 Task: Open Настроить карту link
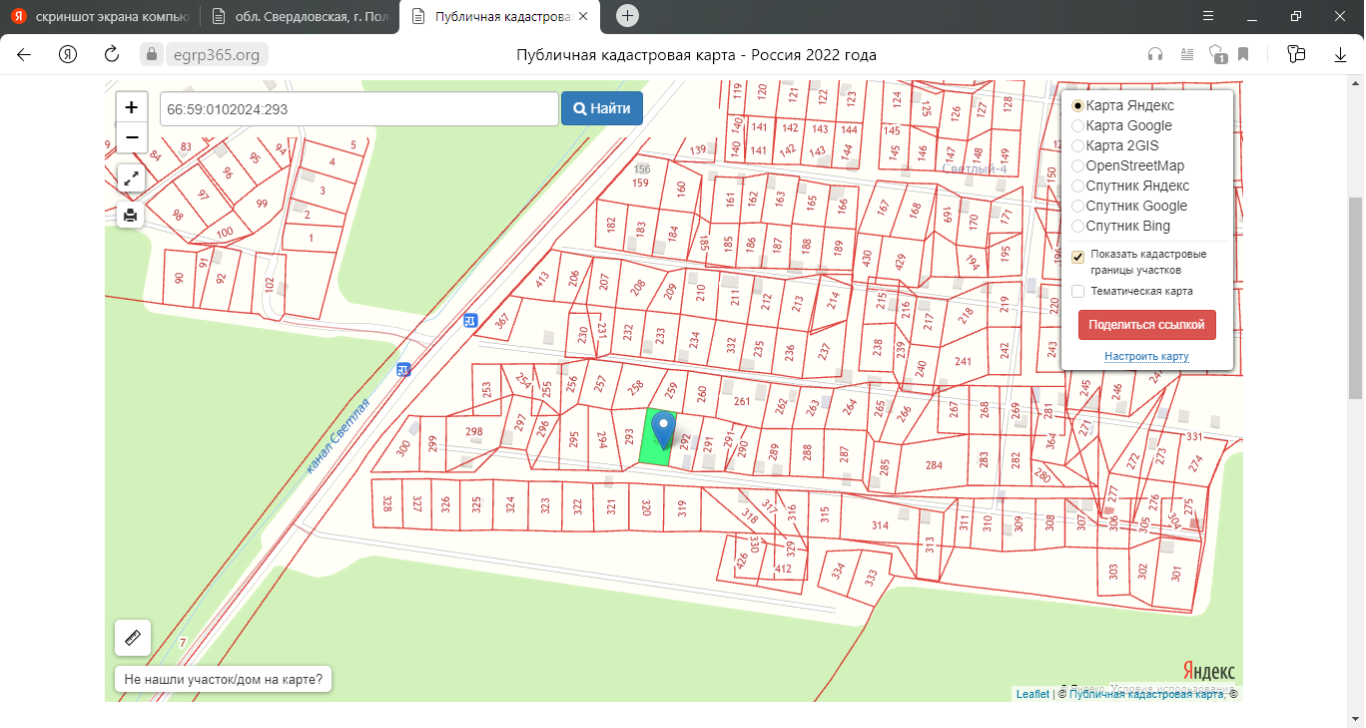1146,356
